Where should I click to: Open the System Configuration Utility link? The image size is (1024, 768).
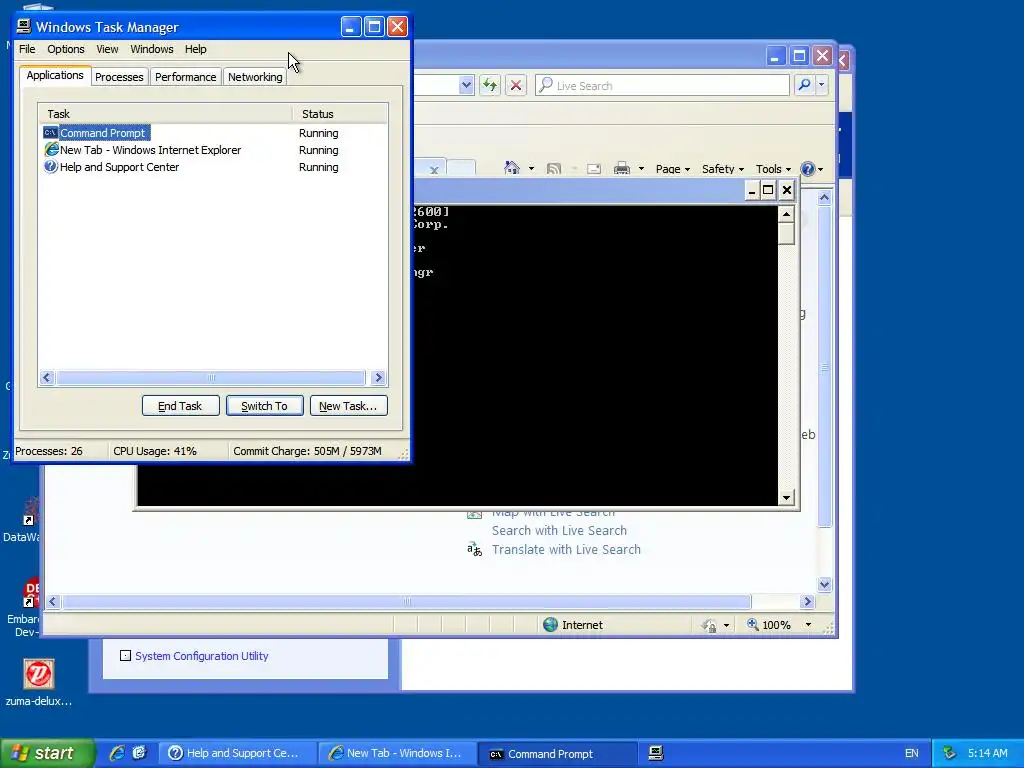[202, 656]
